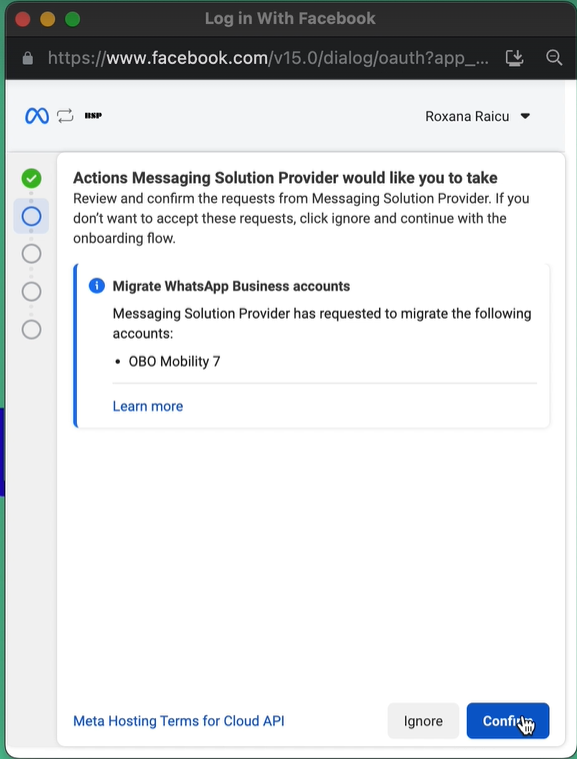Screen dimensions: 577x759
Task: Select the fifth step circle
Action: (x=31, y=330)
